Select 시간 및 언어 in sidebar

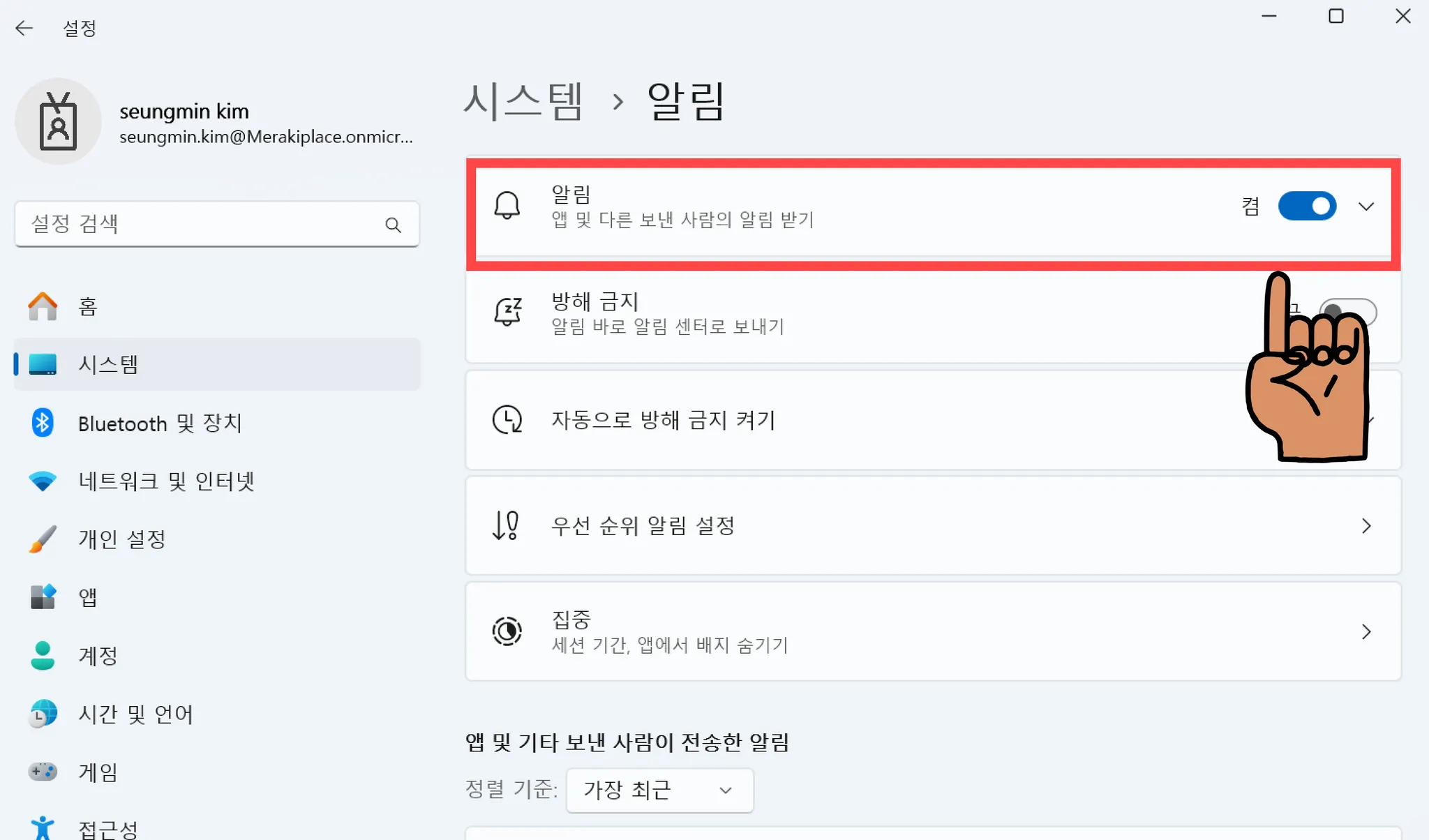135,714
